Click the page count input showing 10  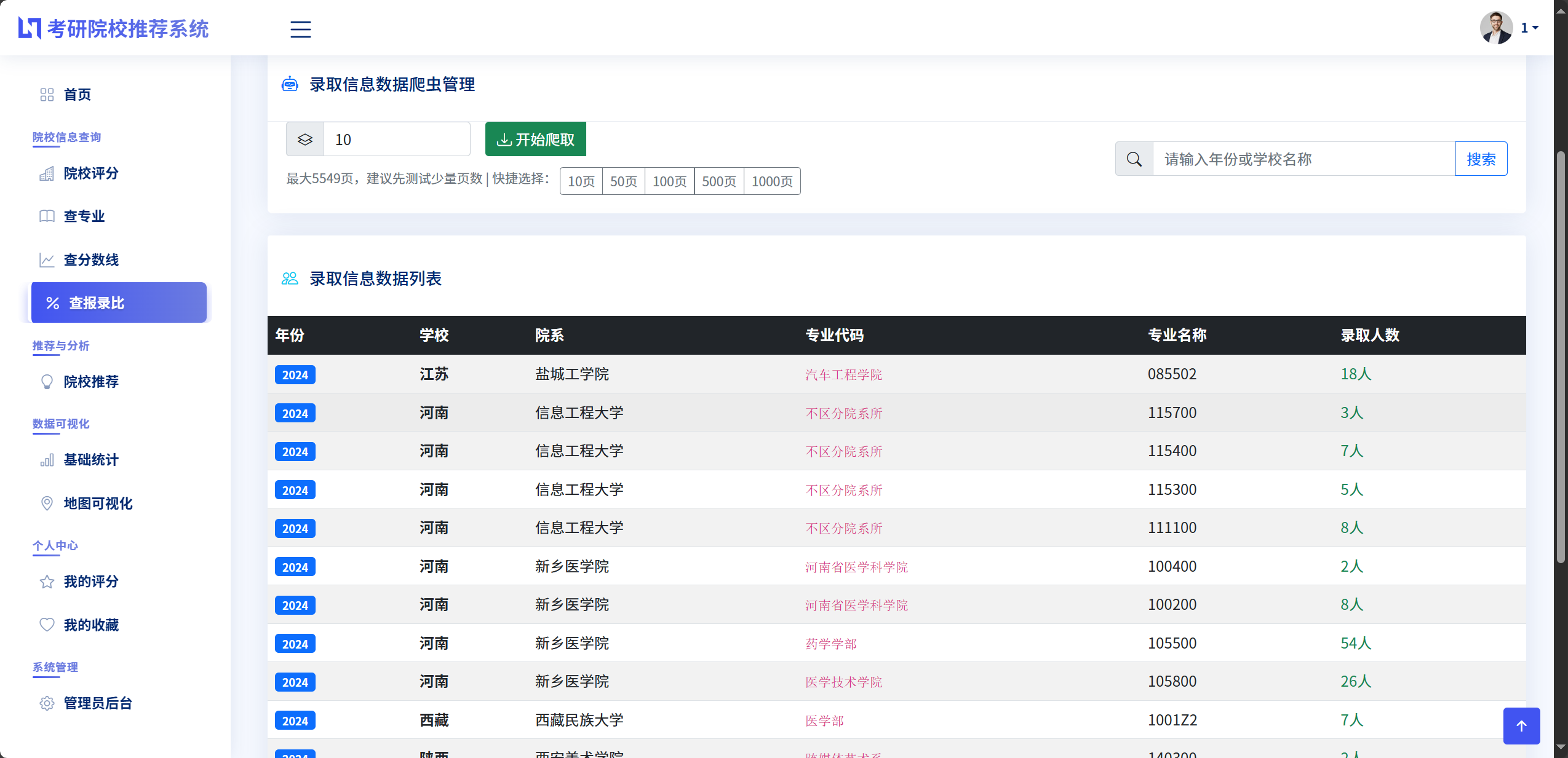(396, 140)
